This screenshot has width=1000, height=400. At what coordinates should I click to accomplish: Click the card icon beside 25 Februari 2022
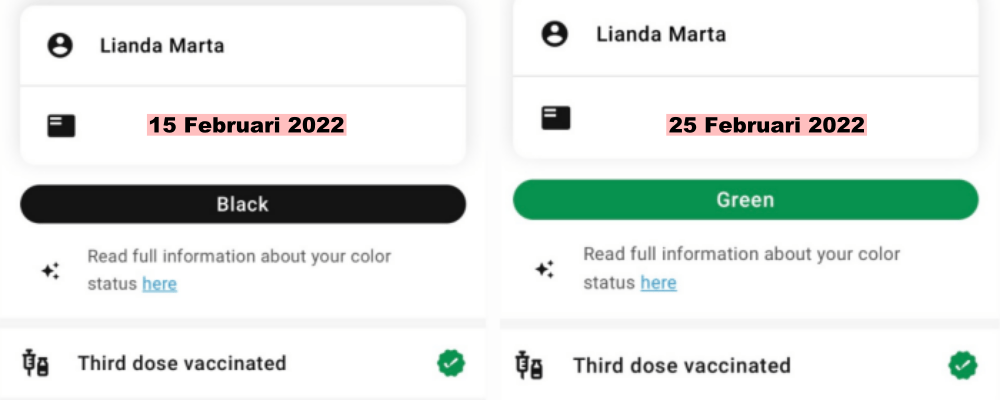556,118
